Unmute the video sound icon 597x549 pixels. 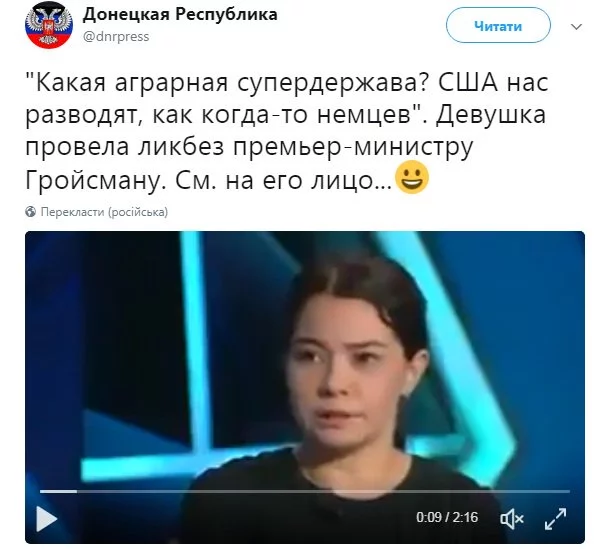[511, 518]
